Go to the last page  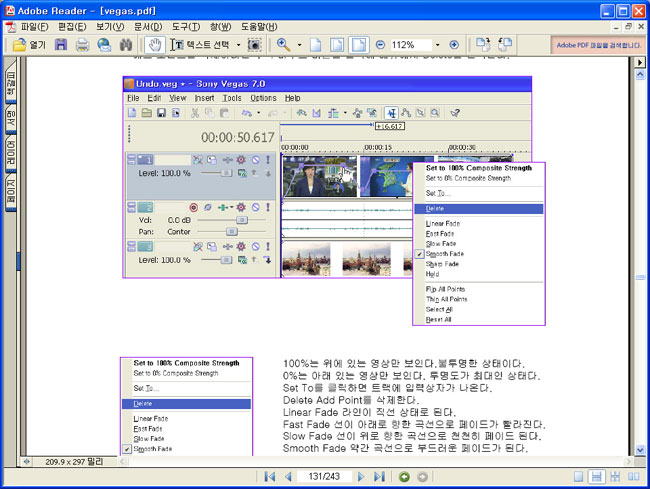379,477
